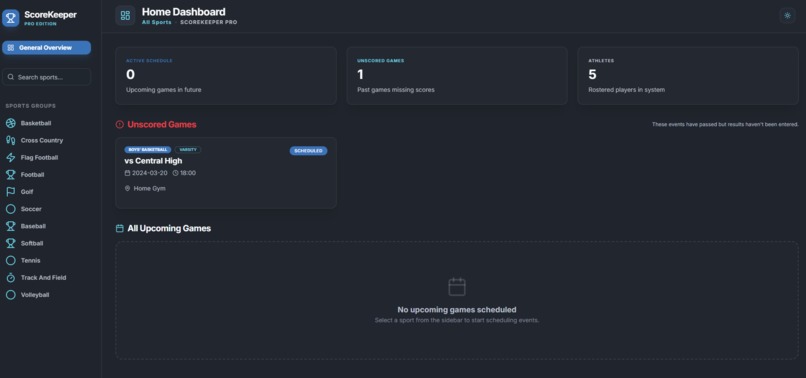
Task: Click 'Rostered players in system' text
Action: tap(627, 90)
